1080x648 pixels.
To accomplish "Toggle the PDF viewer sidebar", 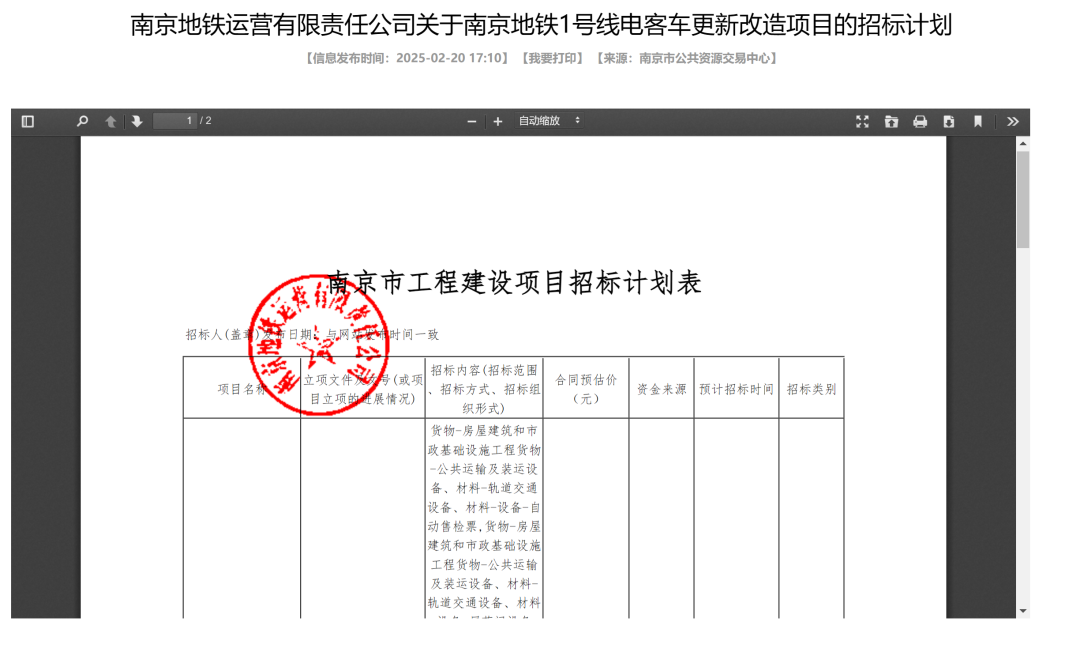I will pos(28,122).
